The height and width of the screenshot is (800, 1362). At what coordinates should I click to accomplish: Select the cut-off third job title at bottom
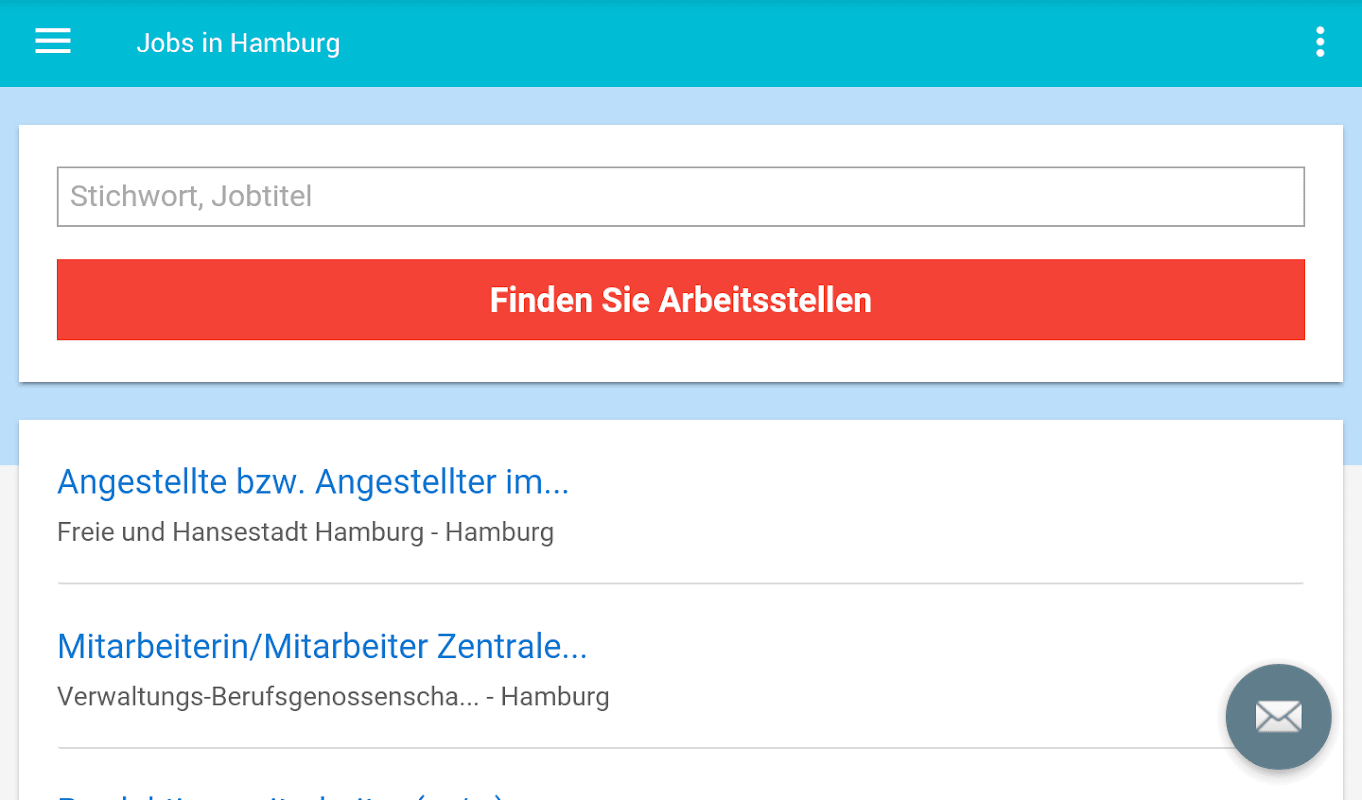(280, 795)
